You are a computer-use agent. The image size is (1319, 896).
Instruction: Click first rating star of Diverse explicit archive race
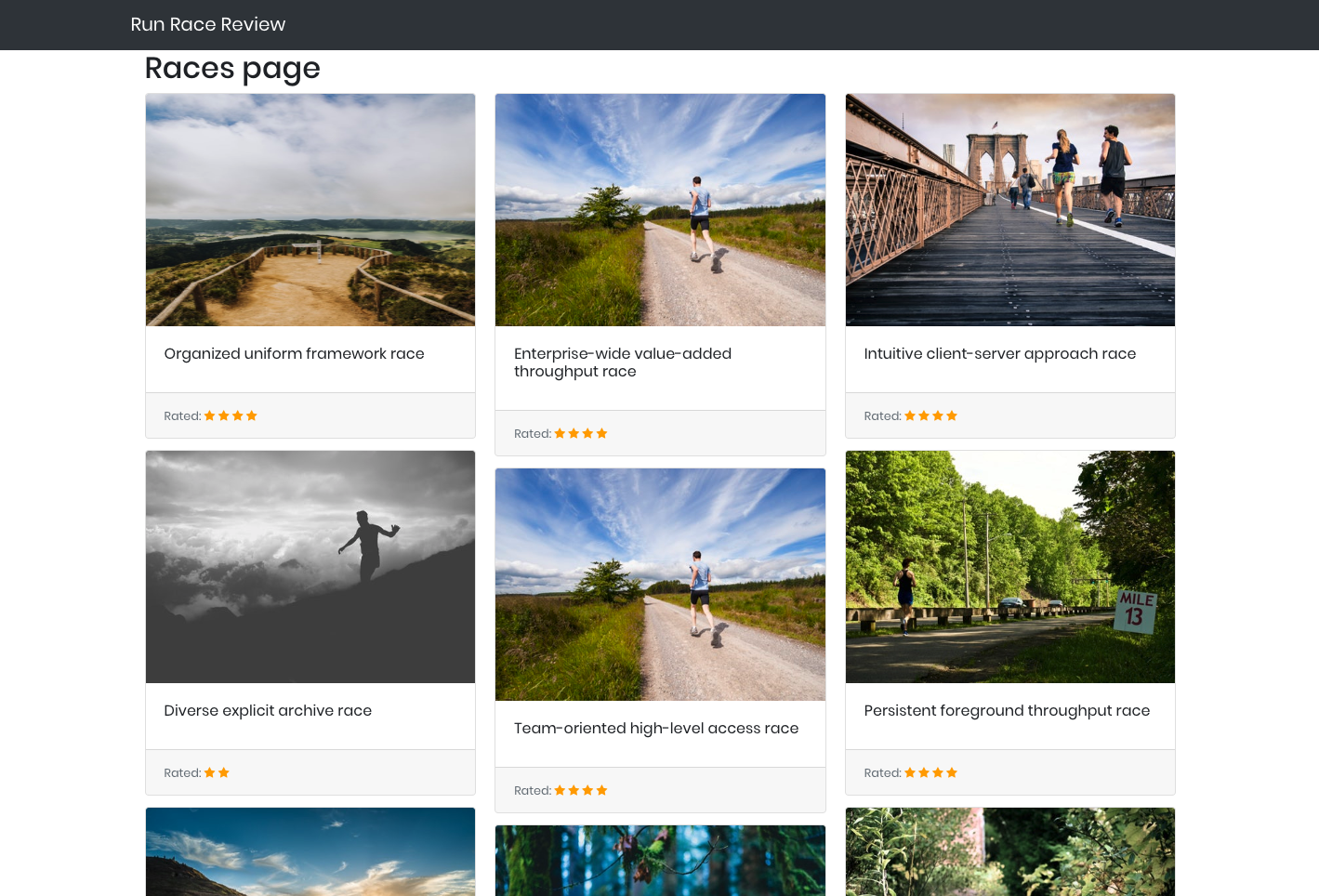210,772
